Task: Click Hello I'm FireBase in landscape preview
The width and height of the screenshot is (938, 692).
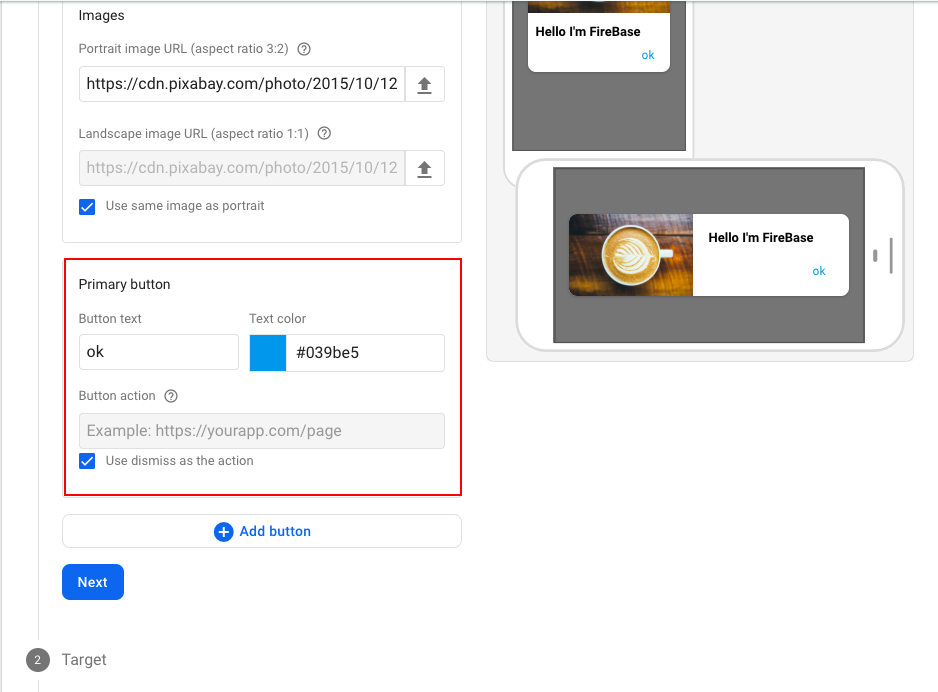Action: click(x=760, y=237)
